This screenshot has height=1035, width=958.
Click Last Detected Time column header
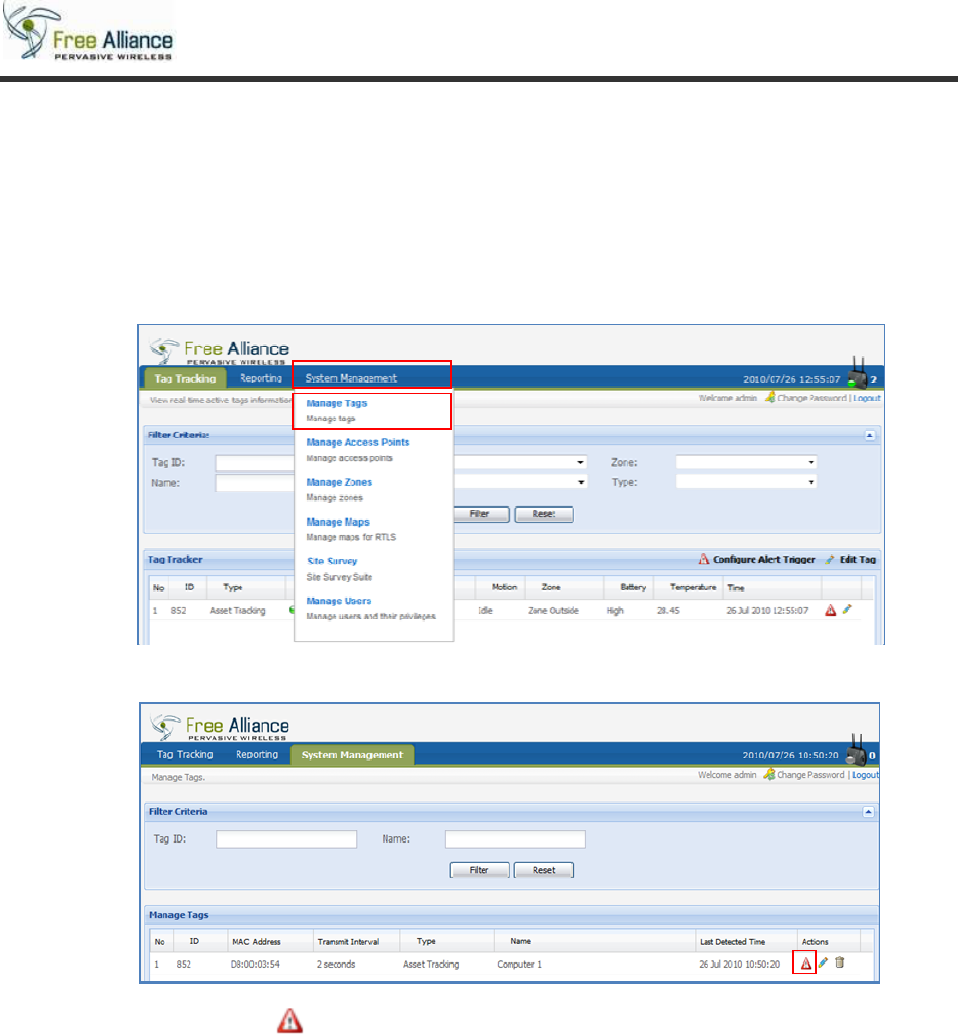(732, 942)
